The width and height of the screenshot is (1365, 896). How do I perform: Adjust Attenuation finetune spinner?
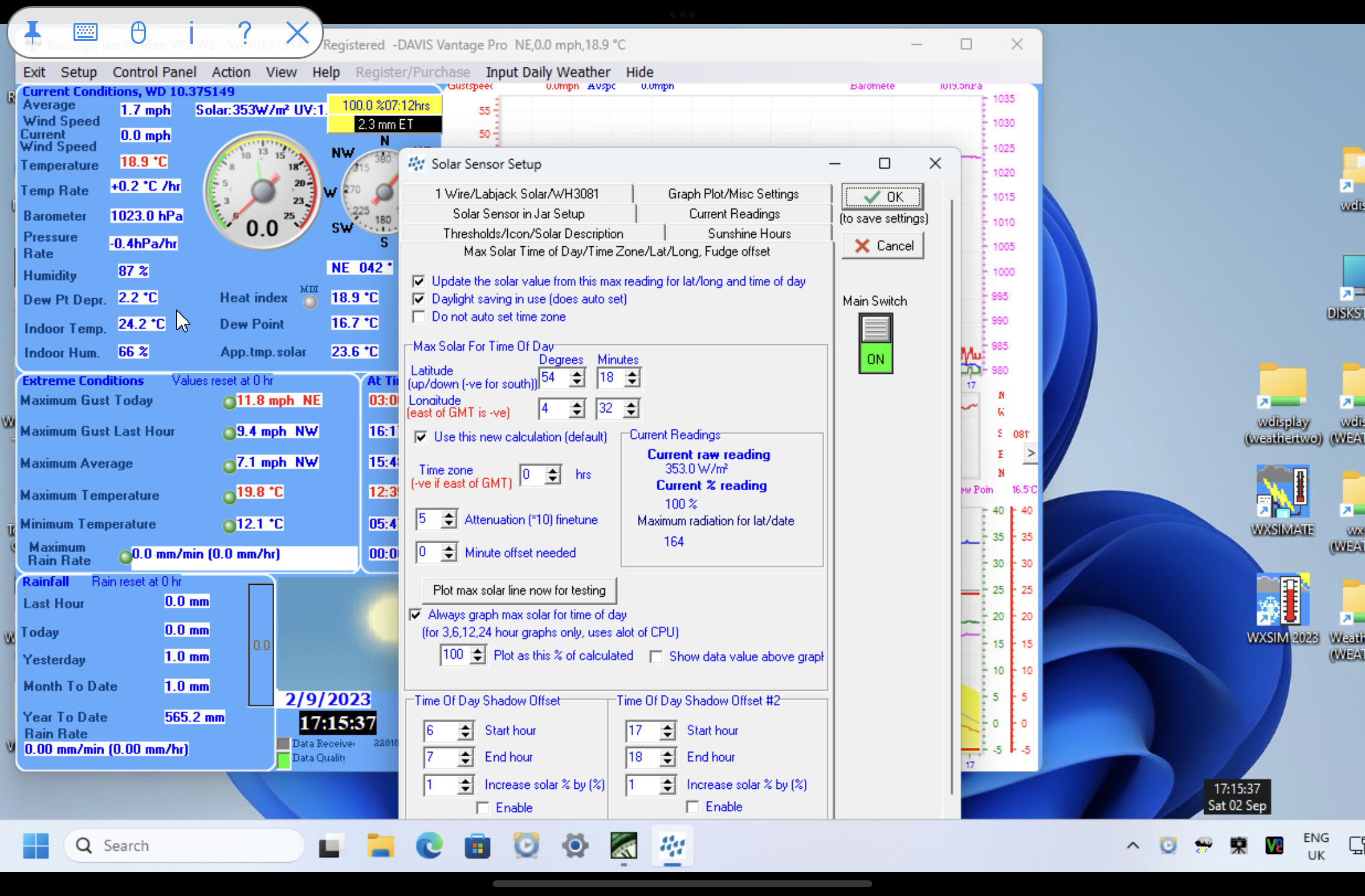point(449,519)
